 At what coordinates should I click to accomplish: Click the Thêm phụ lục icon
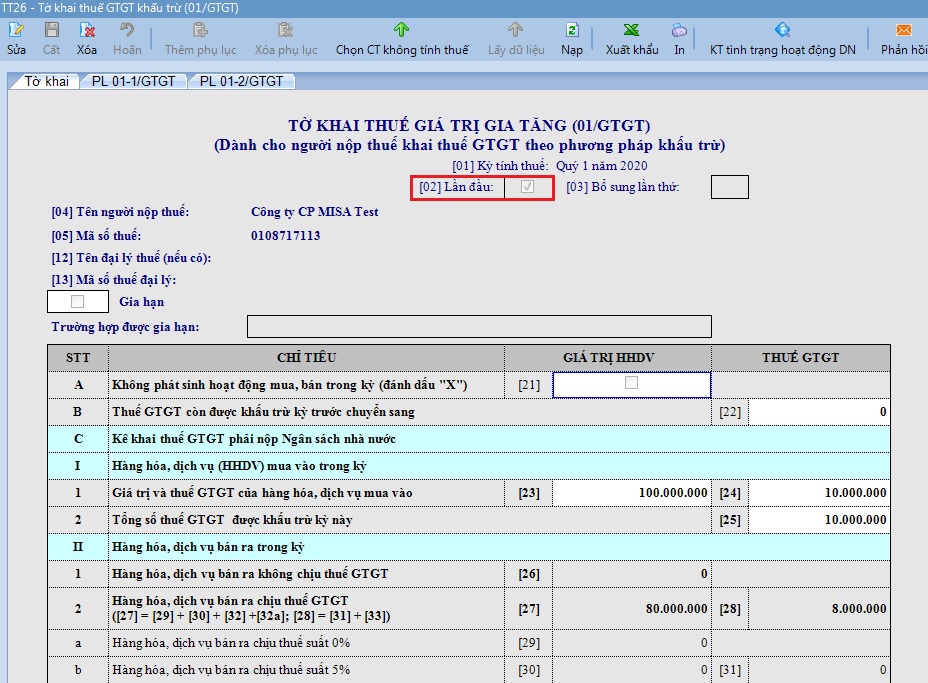(x=200, y=30)
